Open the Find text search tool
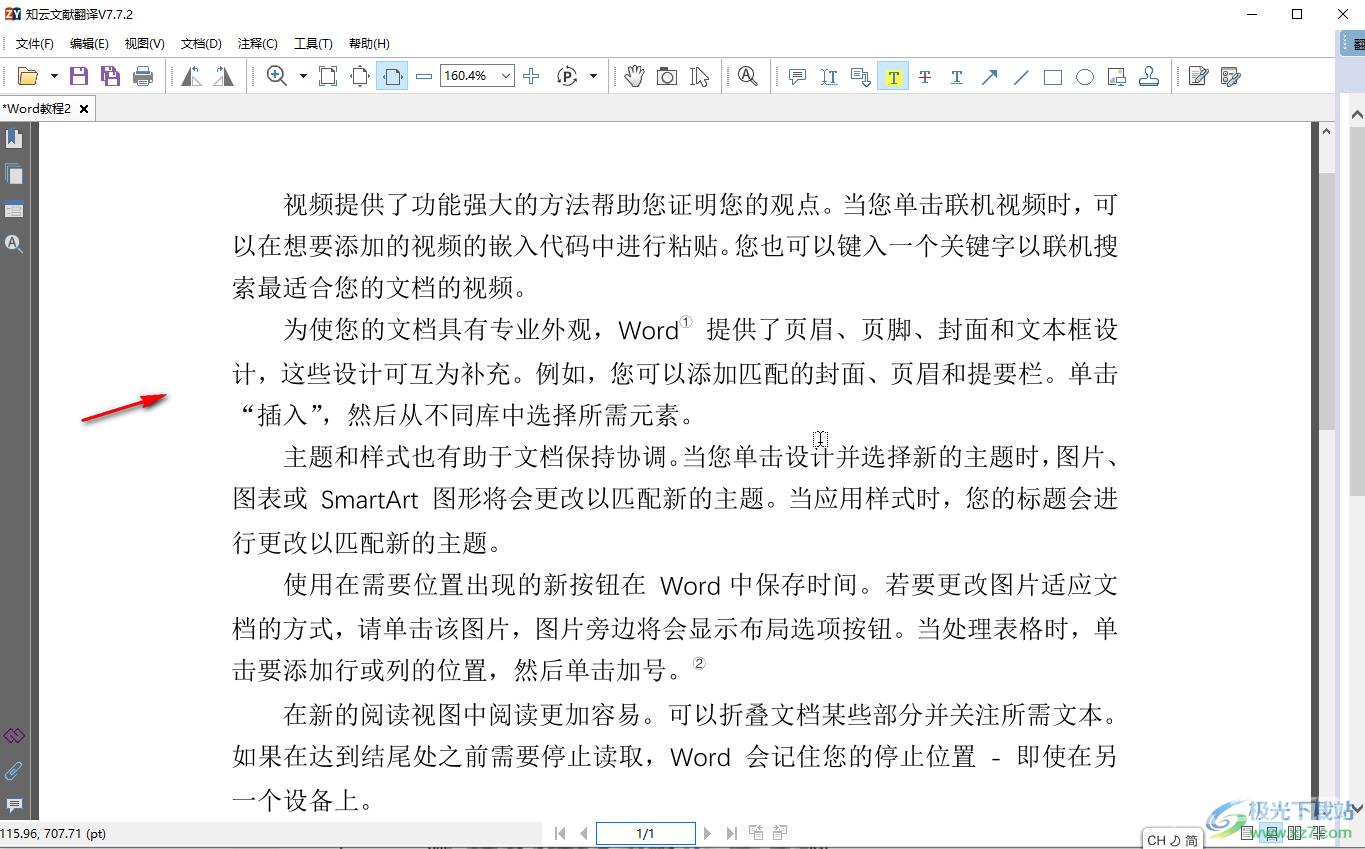The image size is (1365, 849). coord(747,76)
